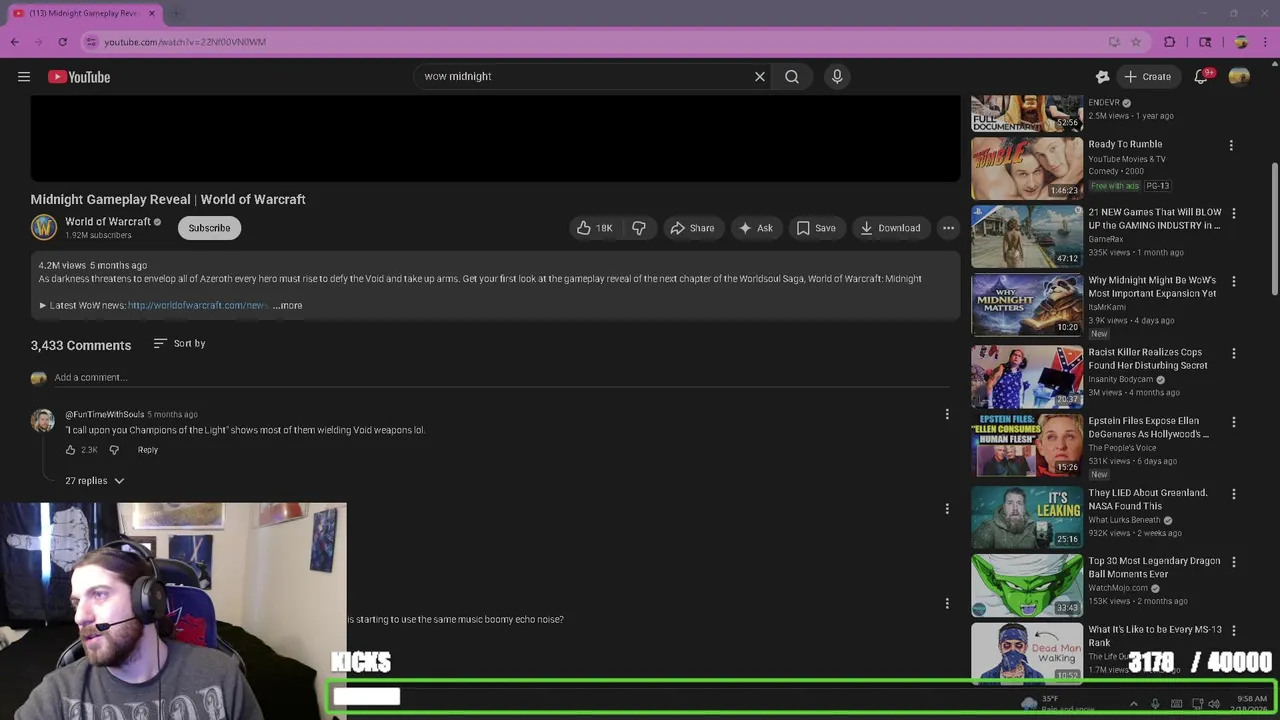
Task: Clear the search box with X icon
Action: pyautogui.click(x=760, y=76)
